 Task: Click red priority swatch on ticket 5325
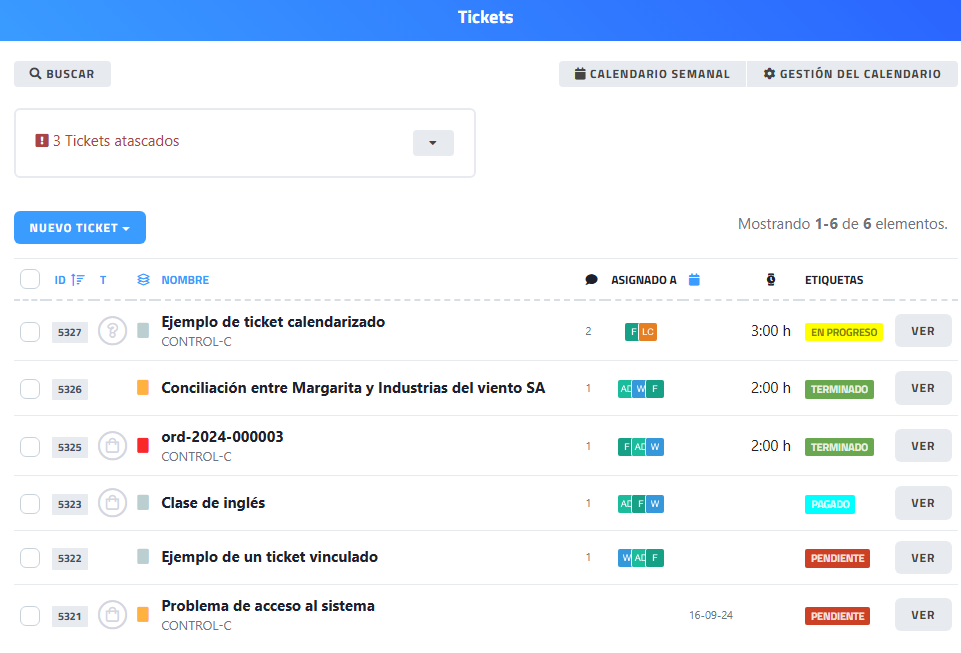143,446
